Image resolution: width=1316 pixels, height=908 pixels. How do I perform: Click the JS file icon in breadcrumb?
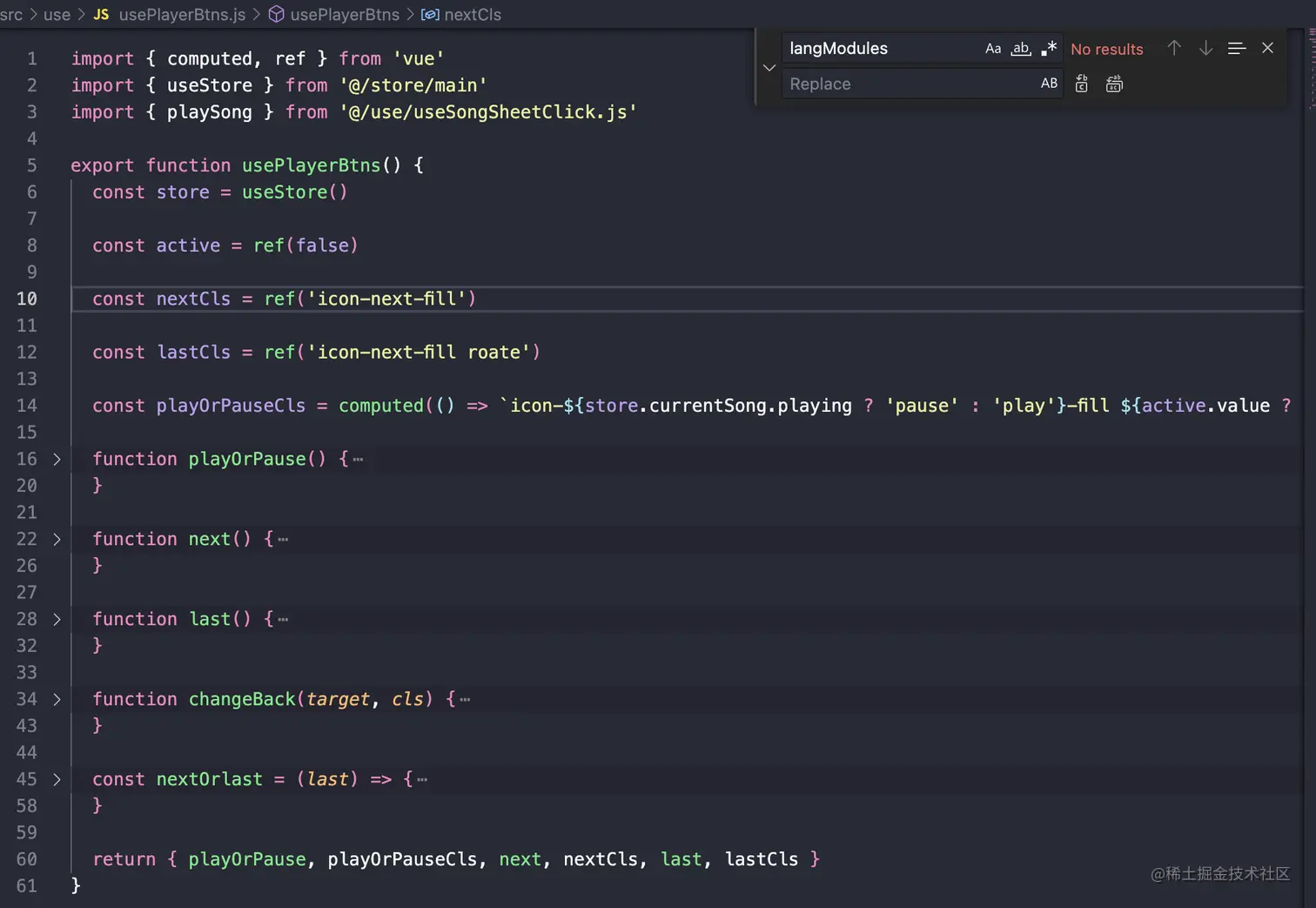[101, 15]
